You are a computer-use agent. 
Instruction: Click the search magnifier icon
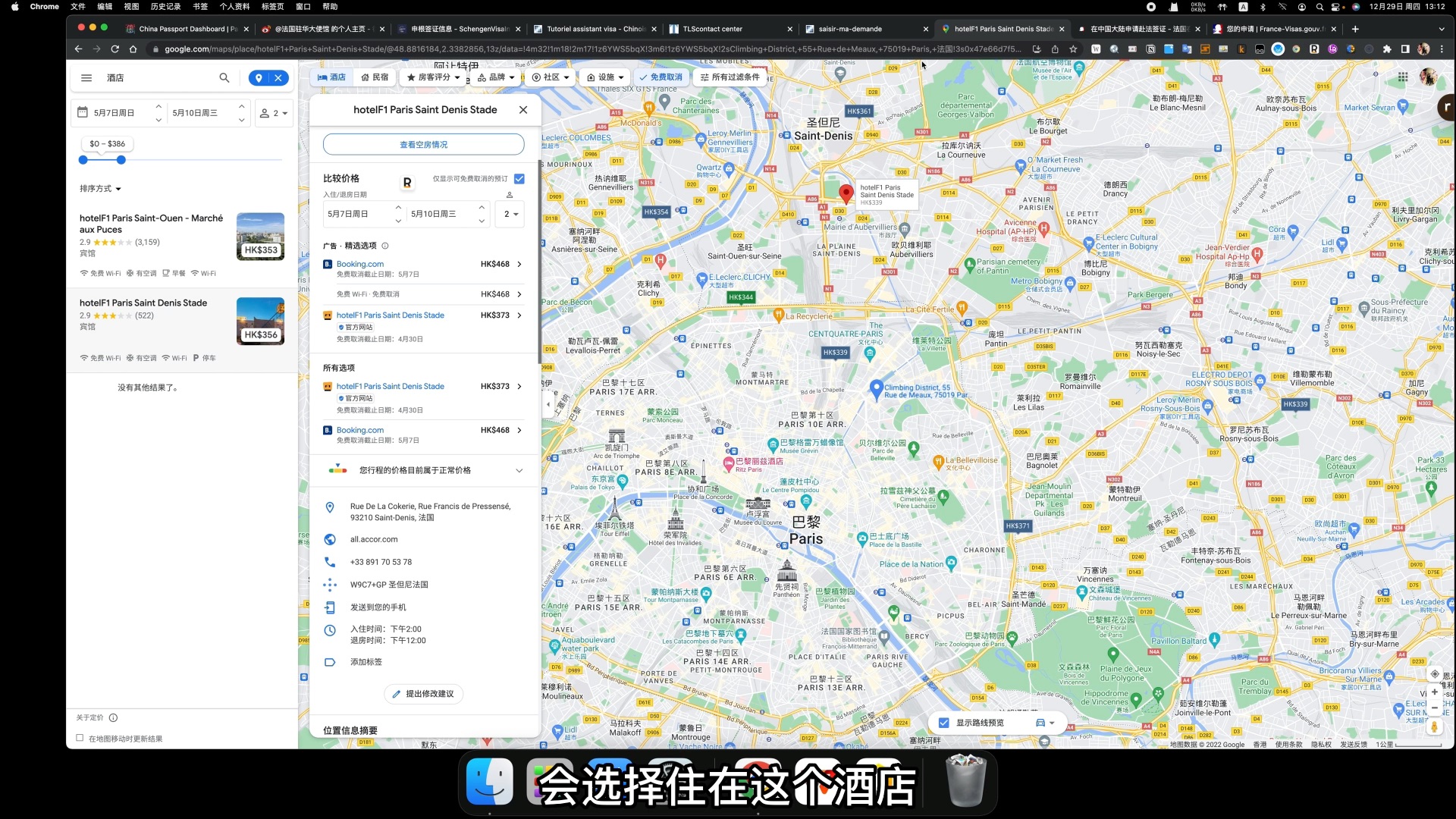point(224,78)
